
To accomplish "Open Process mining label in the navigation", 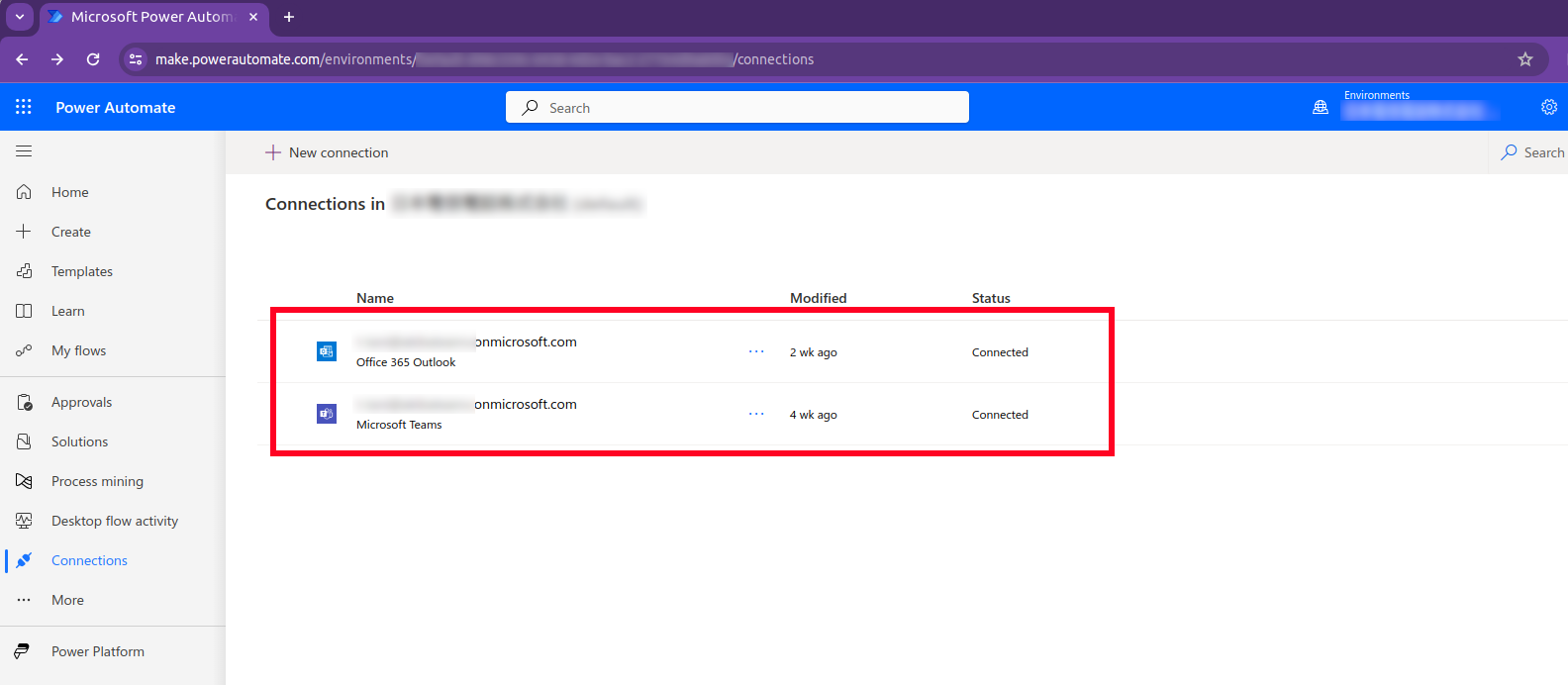I will click(x=97, y=481).
